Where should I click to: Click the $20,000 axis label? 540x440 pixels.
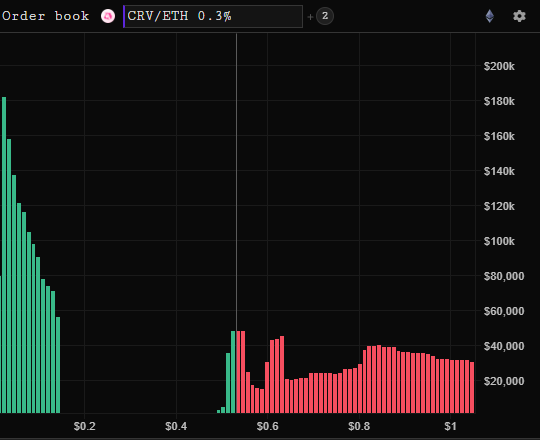[504, 381]
